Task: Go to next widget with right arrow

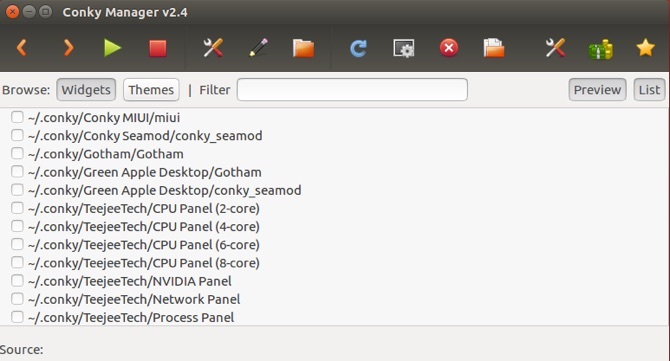Action: (68, 48)
